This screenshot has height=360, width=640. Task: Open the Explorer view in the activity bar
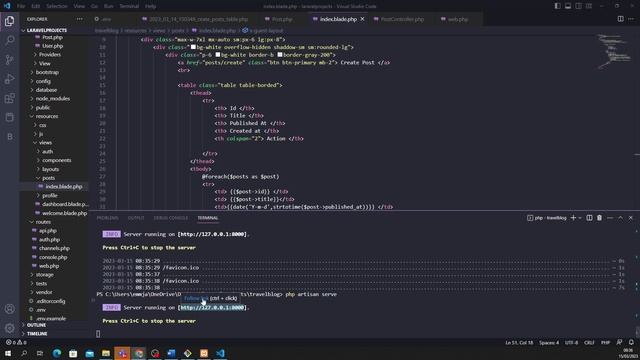[9, 21]
